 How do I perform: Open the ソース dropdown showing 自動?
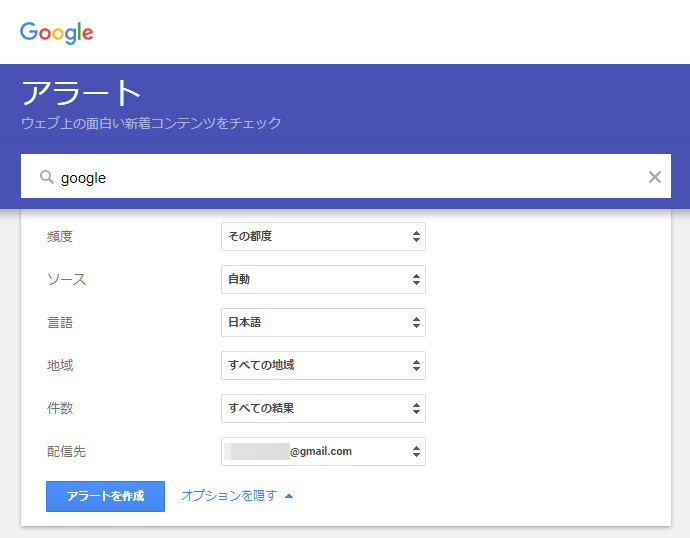[323, 280]
